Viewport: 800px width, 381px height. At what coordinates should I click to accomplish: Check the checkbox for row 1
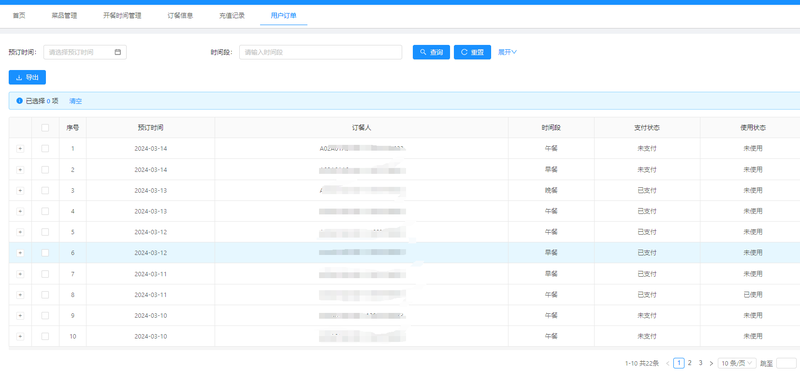coord(45,148)
